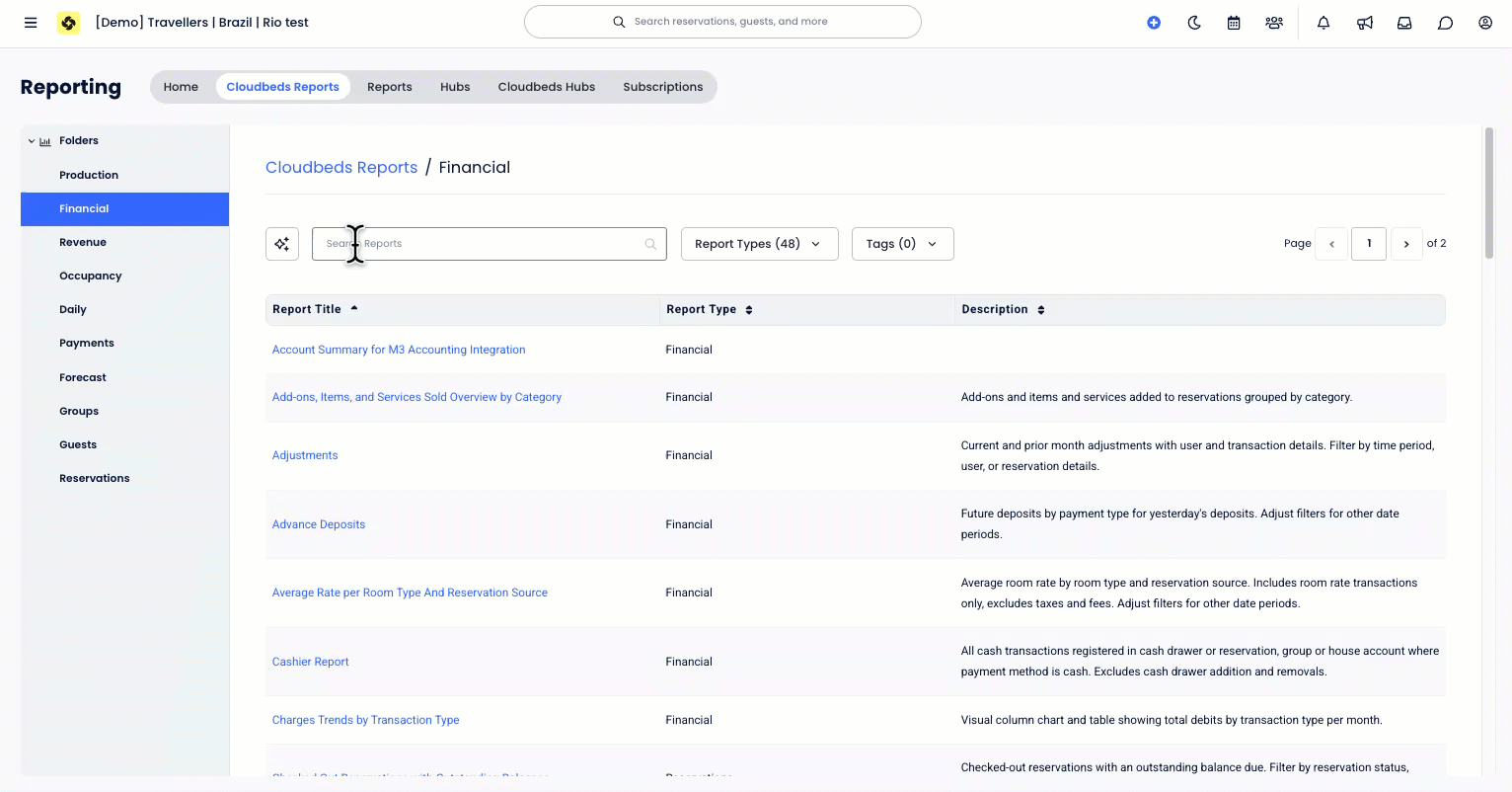Open announcements via the megaphone icon
Screen dimensions: 1512x792
pos(1363,22)
